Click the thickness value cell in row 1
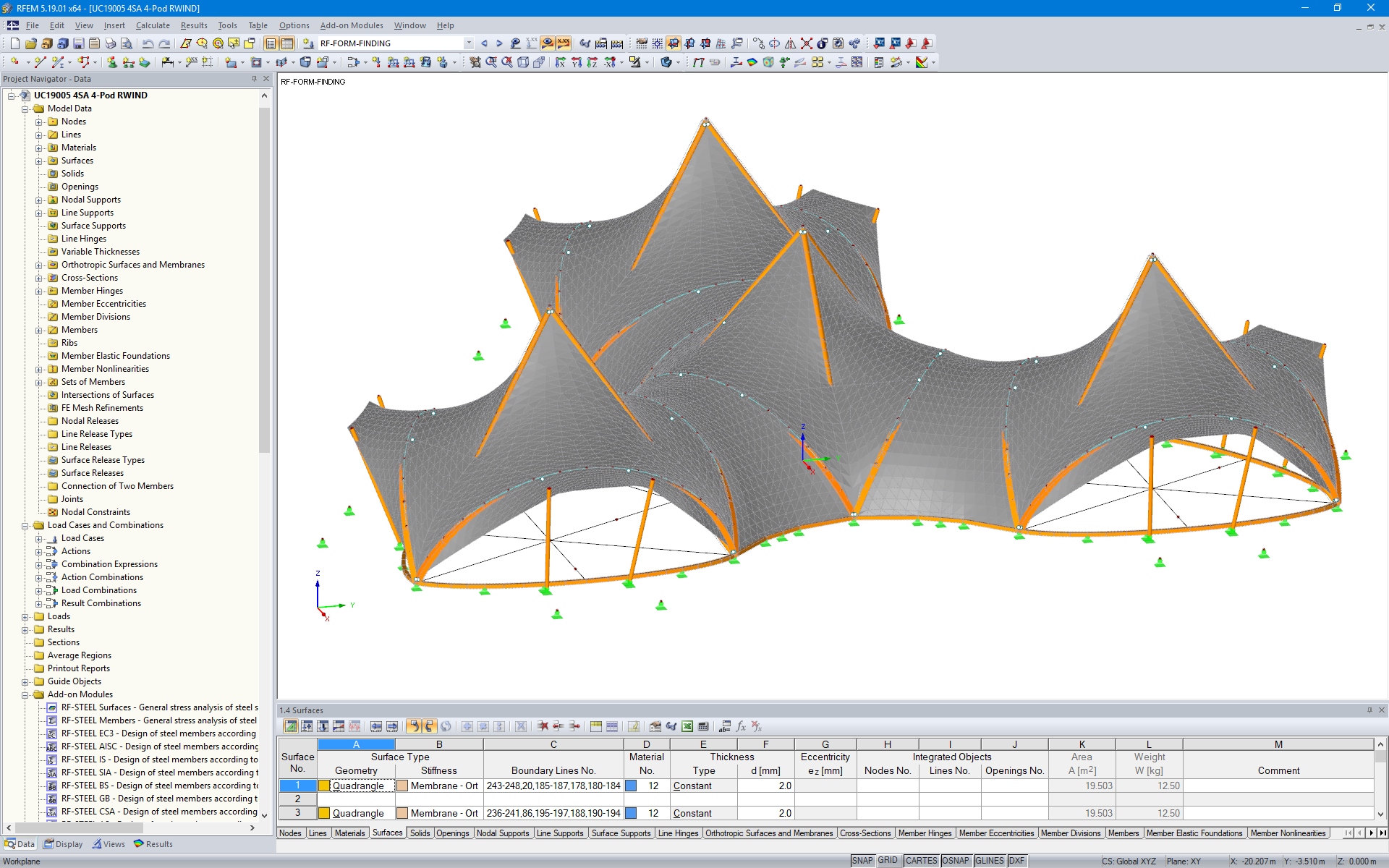The height and width of the screenshot is (868, 1389). (765, 786)
